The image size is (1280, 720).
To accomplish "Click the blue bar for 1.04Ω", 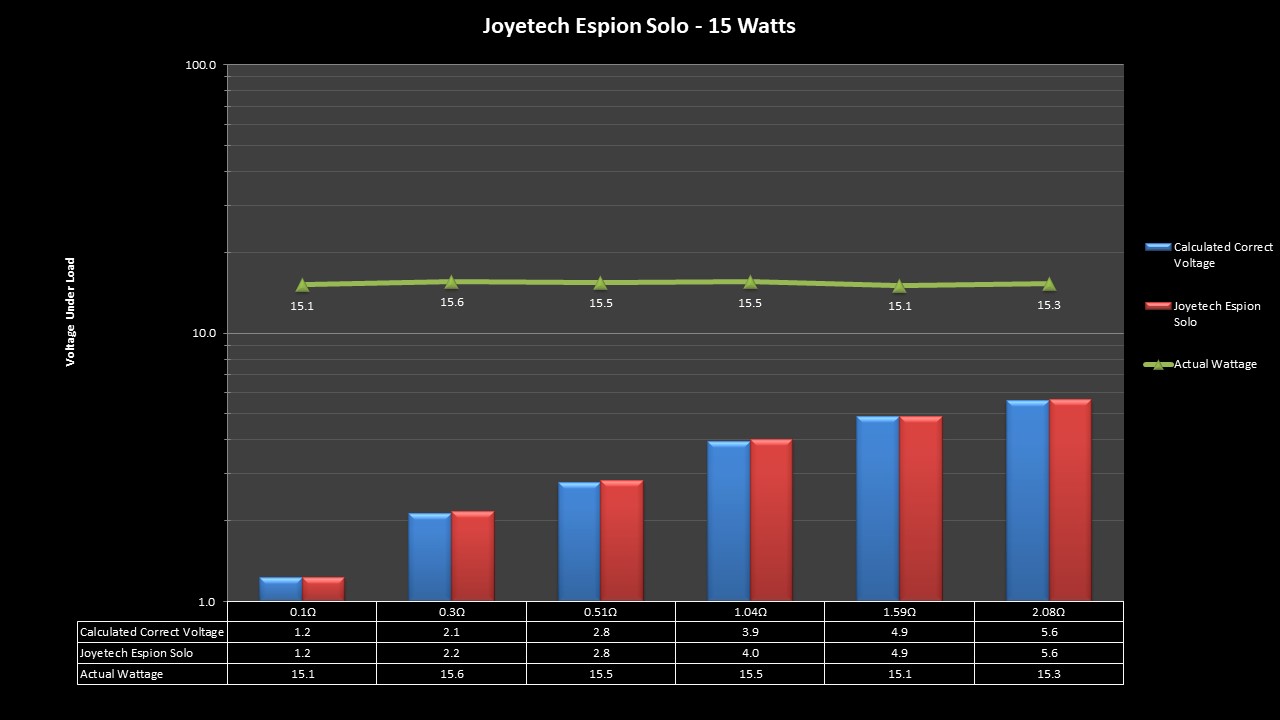I will click(x=728, y=521).
